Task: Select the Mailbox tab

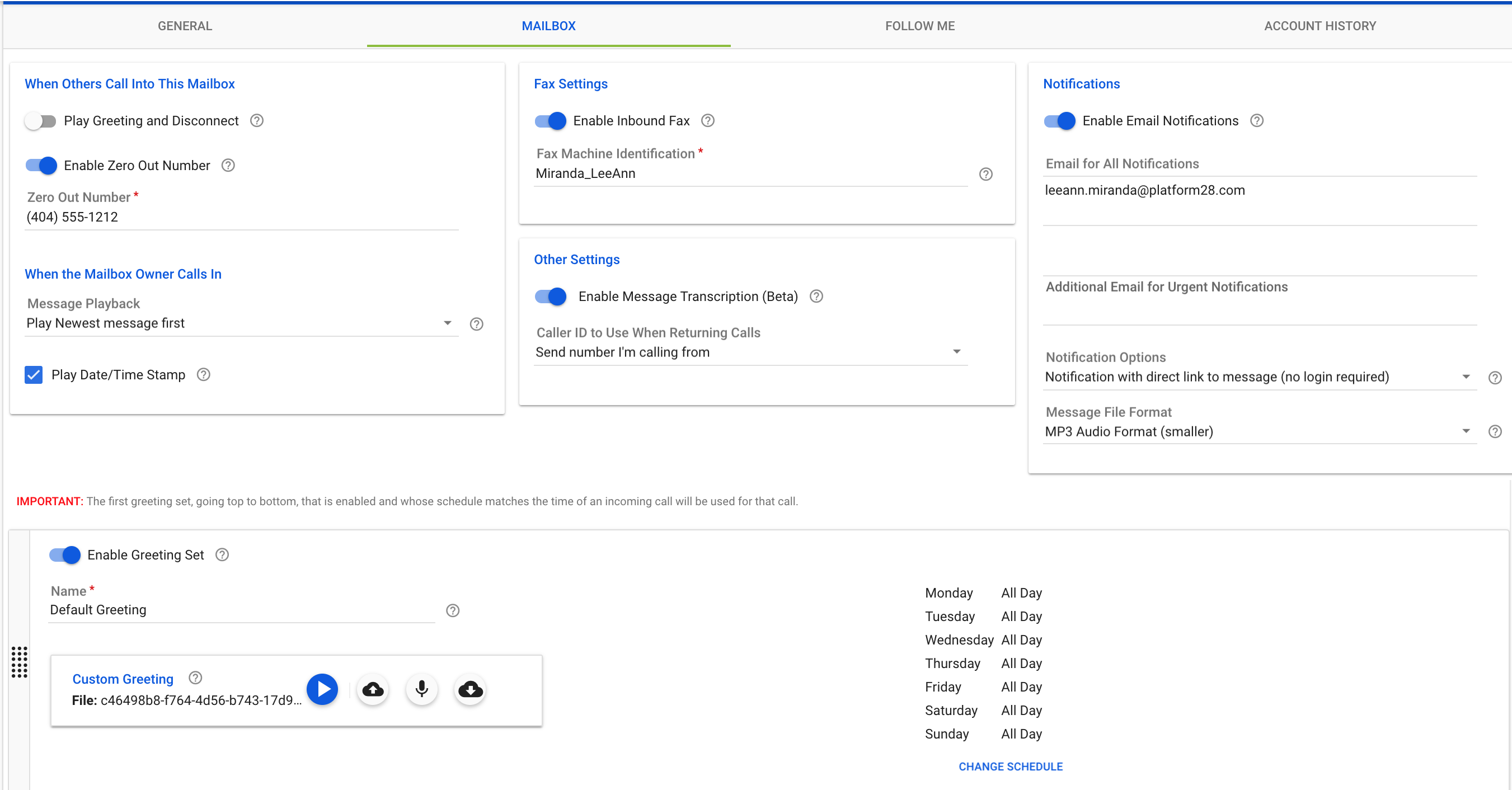Action: click(x=549, y=26)
